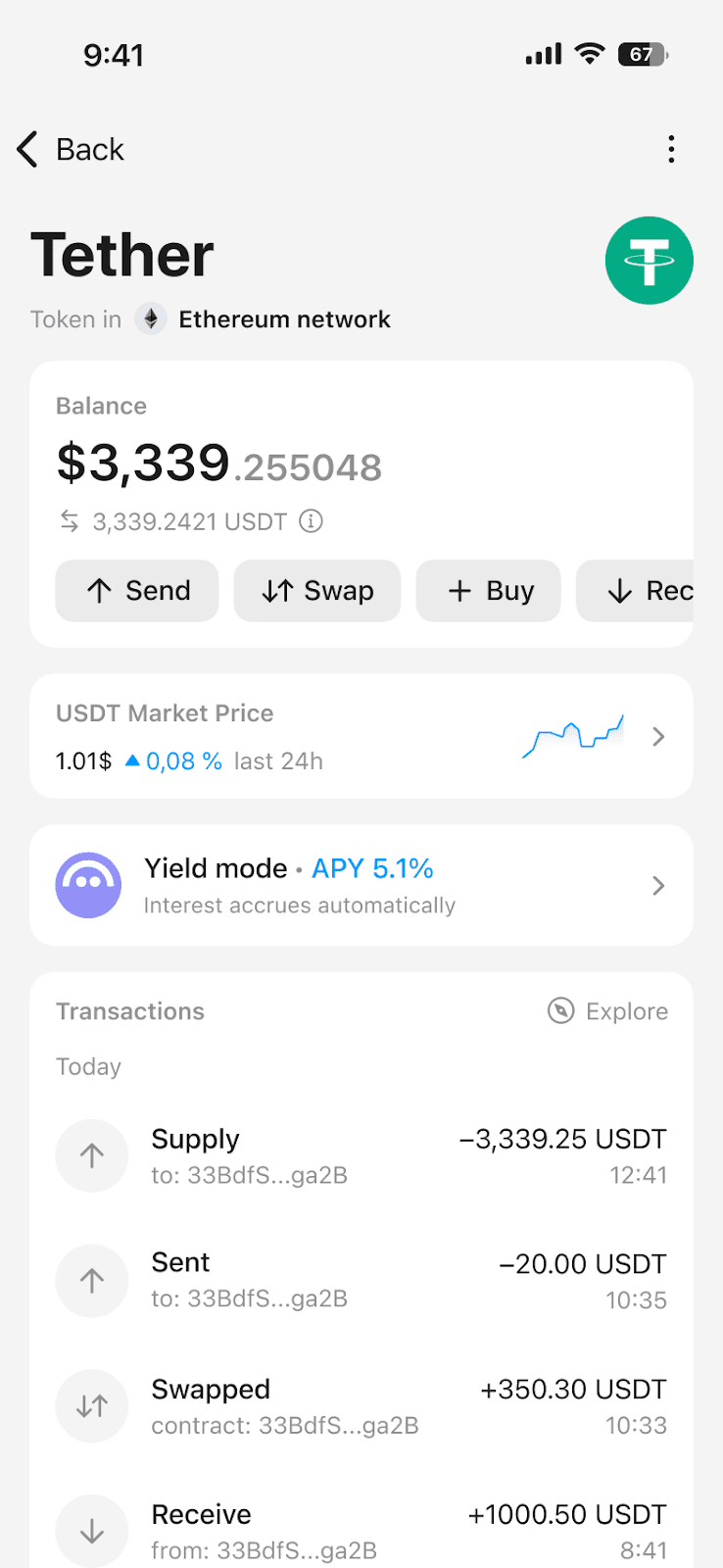
Task: Tap the Ethereum network diamond icon
Action: pyautogui.click(x=151, y=319)
